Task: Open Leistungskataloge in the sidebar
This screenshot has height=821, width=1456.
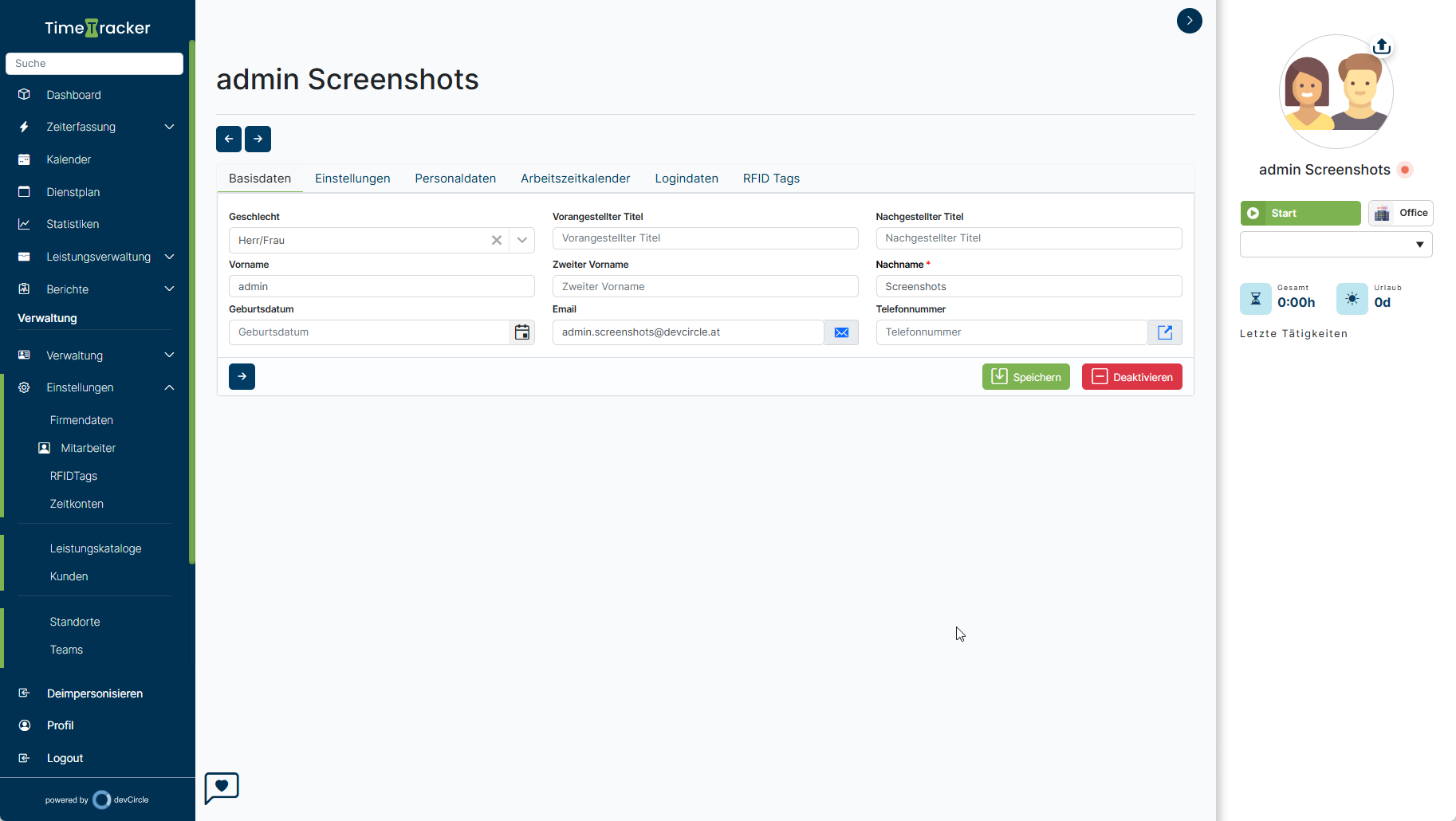Action: pos(96,548)
